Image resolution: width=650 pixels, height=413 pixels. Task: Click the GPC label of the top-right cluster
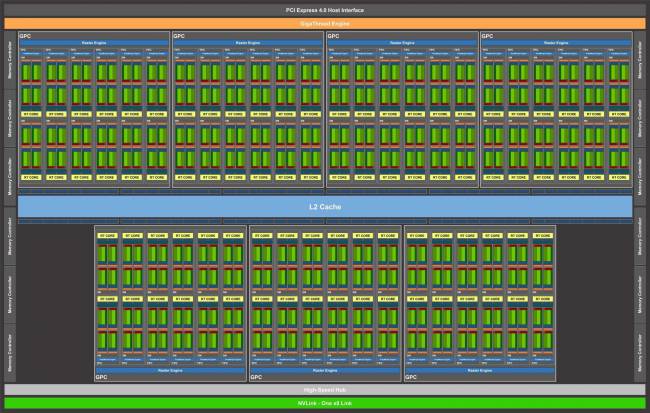488,36
